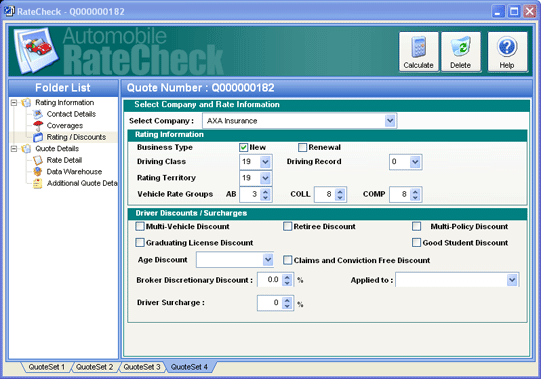The image size is (541, 379).
Task: Open the Applied to dropdown
Action: coord(512,280)
